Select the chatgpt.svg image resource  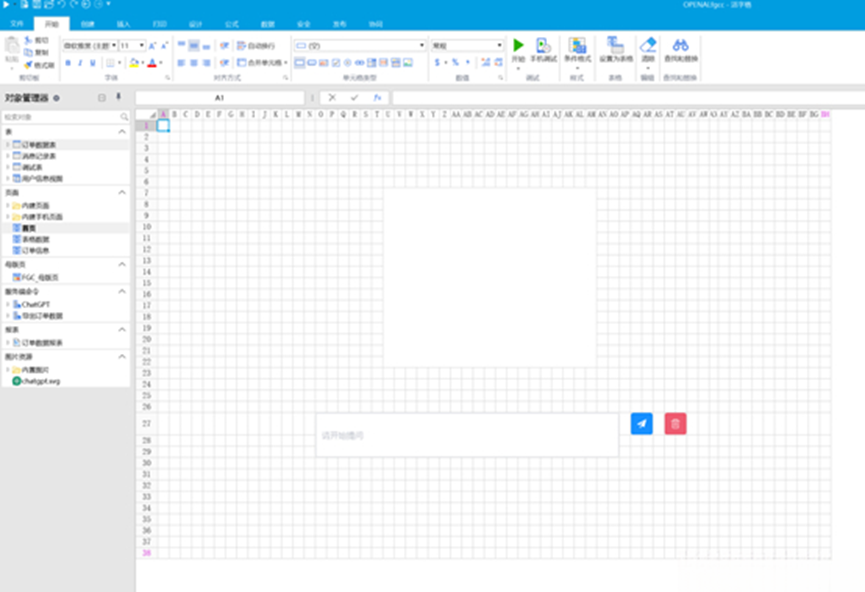36,381
